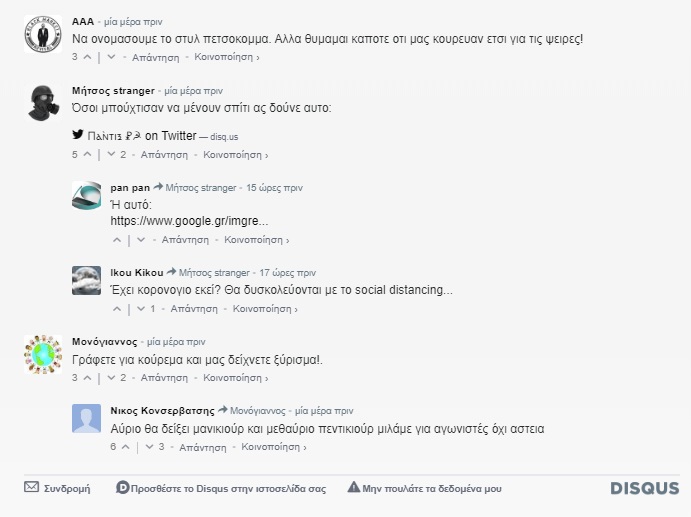Open Μήτσος stranger's avatar profile
This screenshot has height=517, width=691.
coord(41,102)
